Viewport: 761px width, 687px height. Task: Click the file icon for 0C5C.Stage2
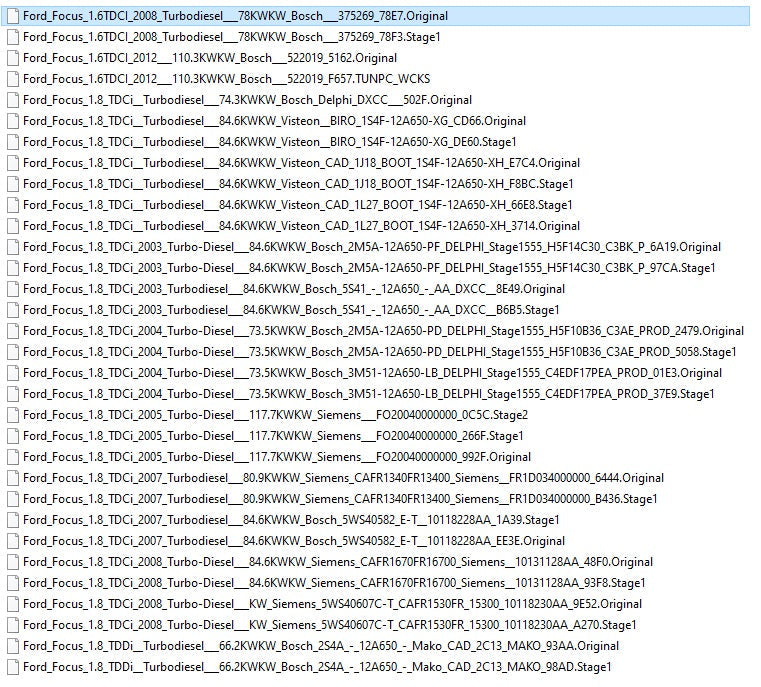13,415
